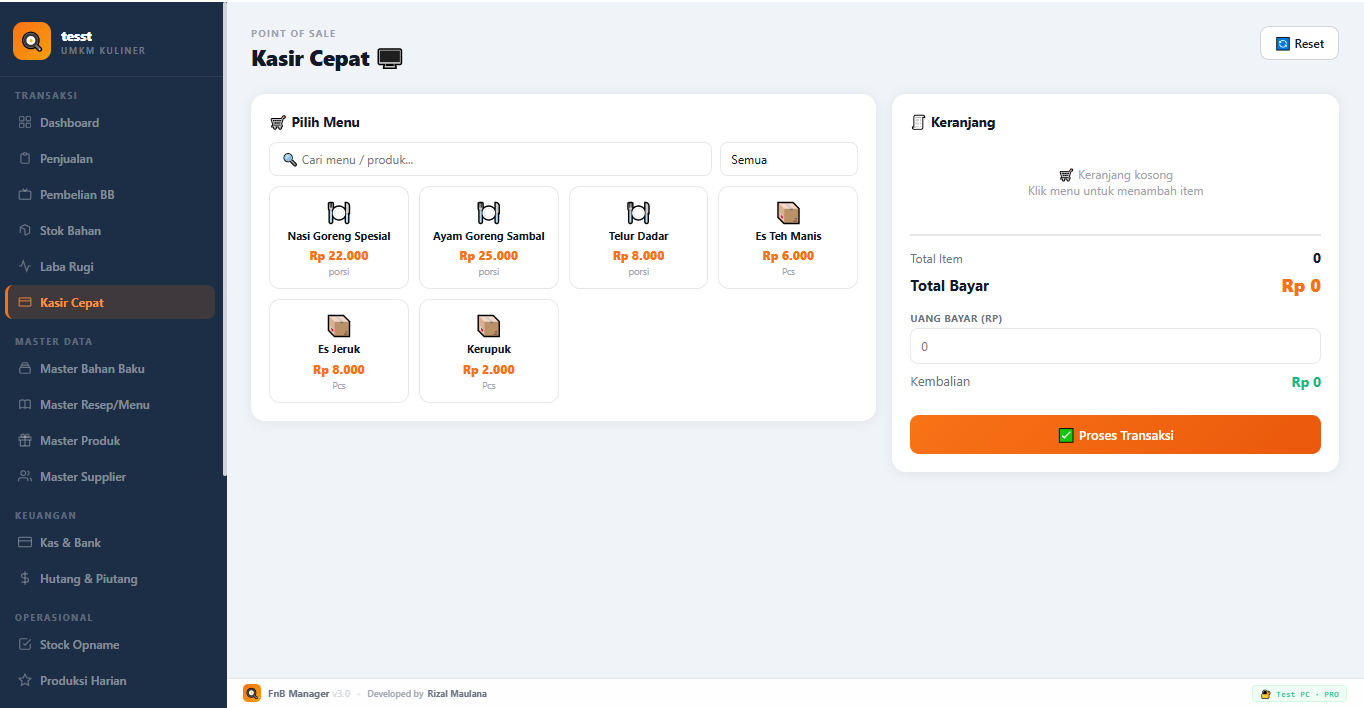This screenshot has height=708, width=1364.
Task: Add Es Teh Manis Rp 6.000 item
Action: click(789, 237)
